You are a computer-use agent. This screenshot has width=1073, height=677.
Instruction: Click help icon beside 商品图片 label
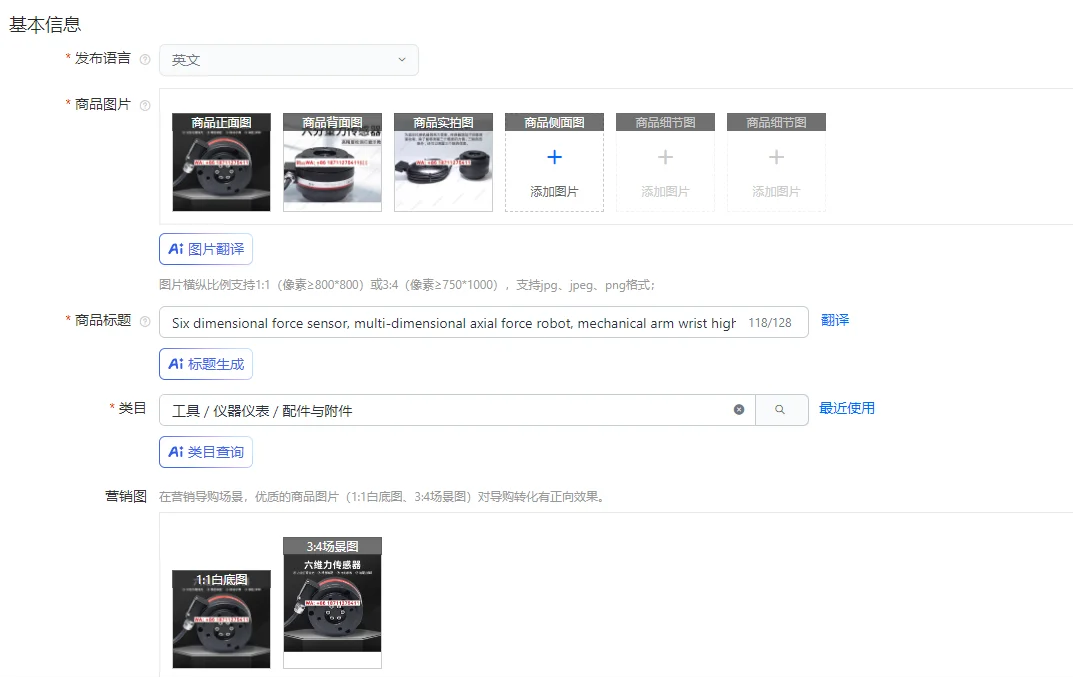145,105
